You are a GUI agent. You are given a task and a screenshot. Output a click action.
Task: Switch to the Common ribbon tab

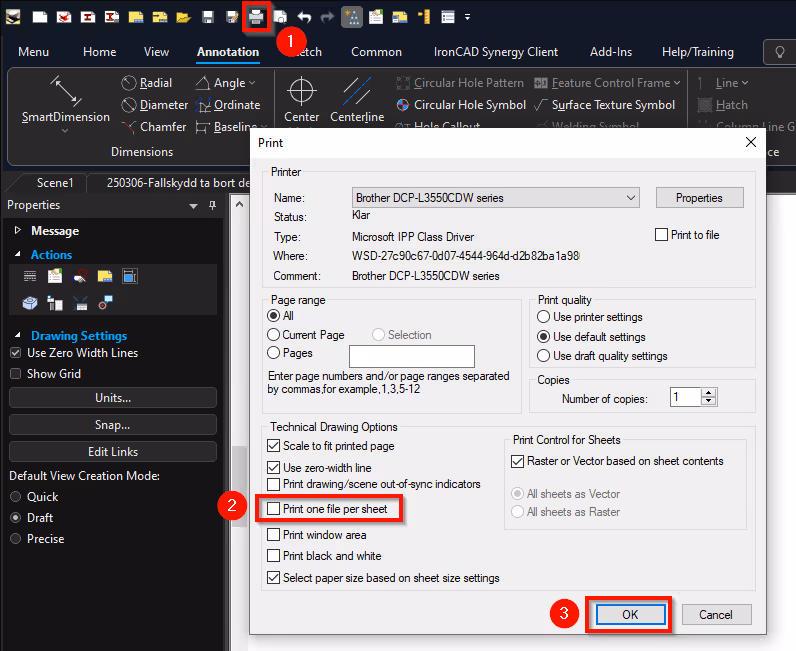coord(376,52)
